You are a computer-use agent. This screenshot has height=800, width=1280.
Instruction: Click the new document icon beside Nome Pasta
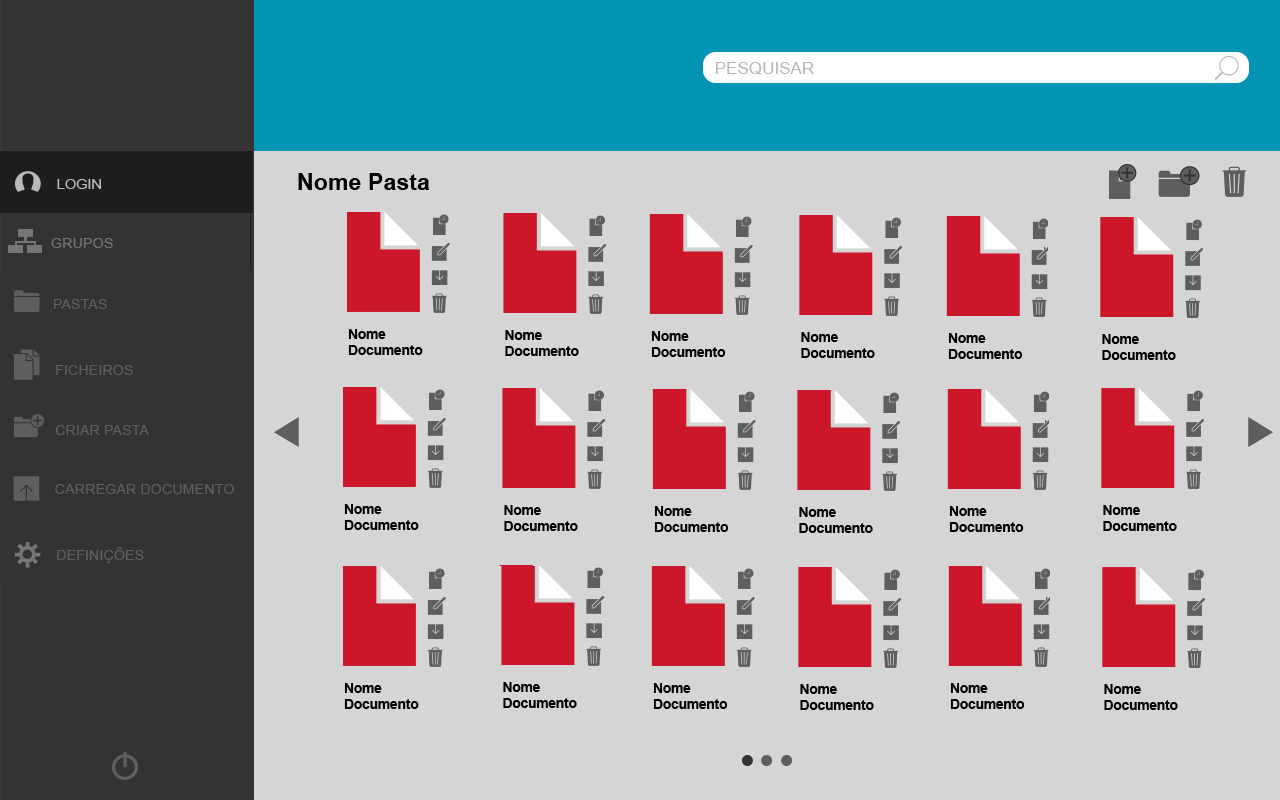1122,182
